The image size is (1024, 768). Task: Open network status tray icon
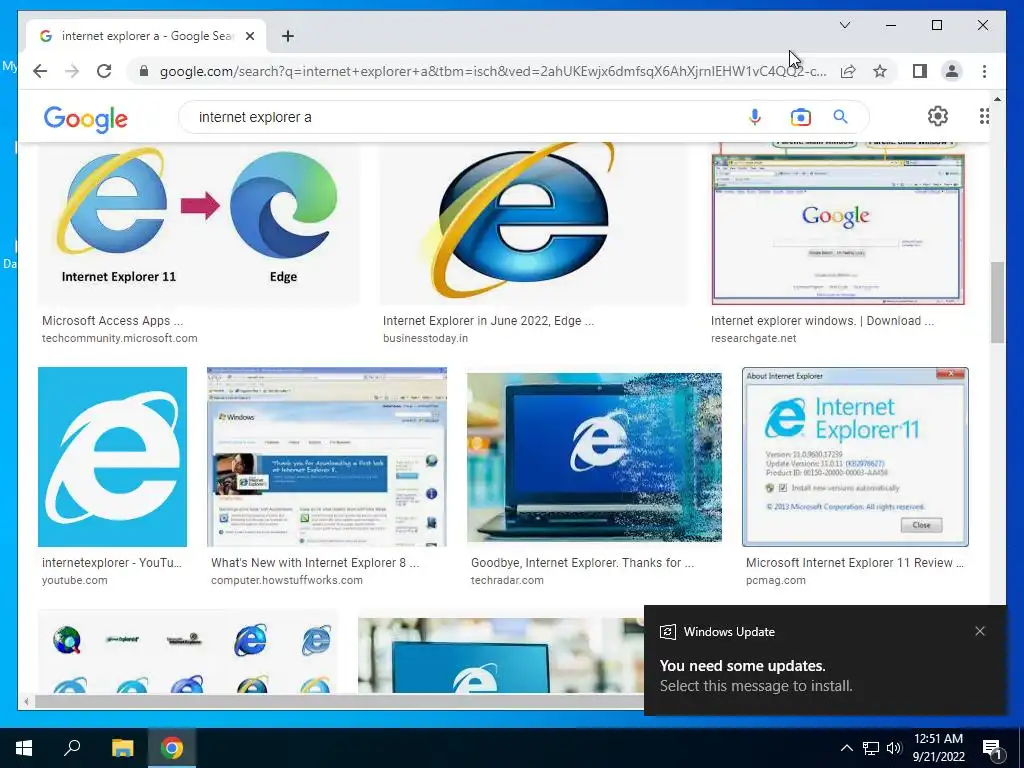tap(871, 748)
